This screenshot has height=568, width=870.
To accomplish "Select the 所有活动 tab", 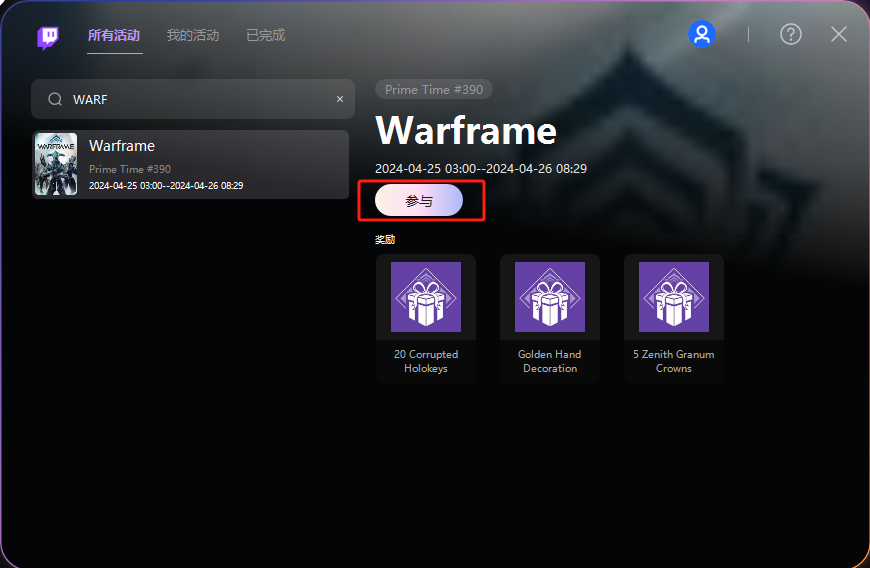I will (114, 36).
